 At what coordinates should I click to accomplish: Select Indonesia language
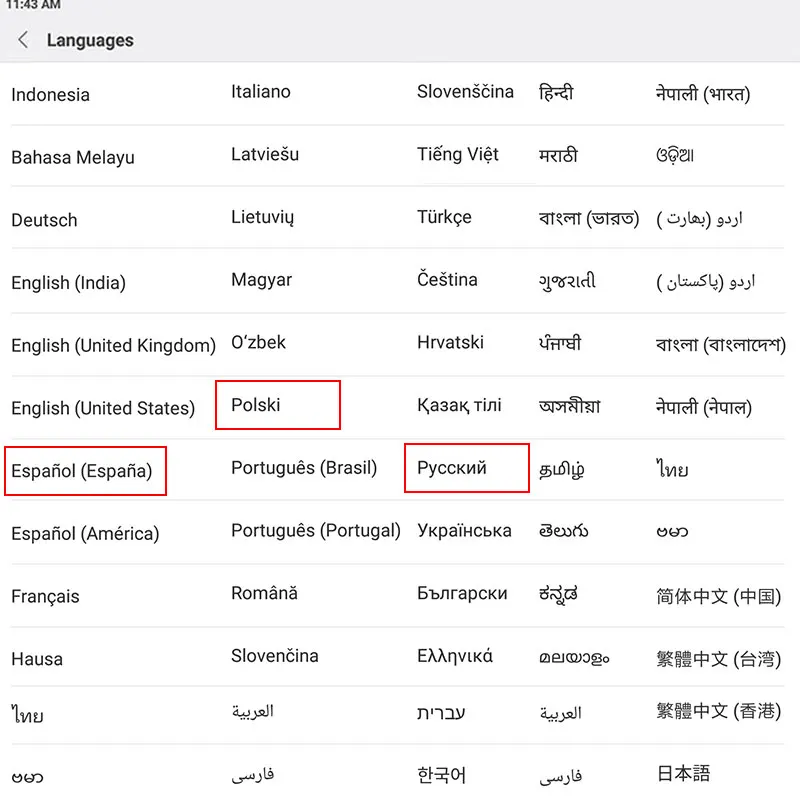[51, 95]
